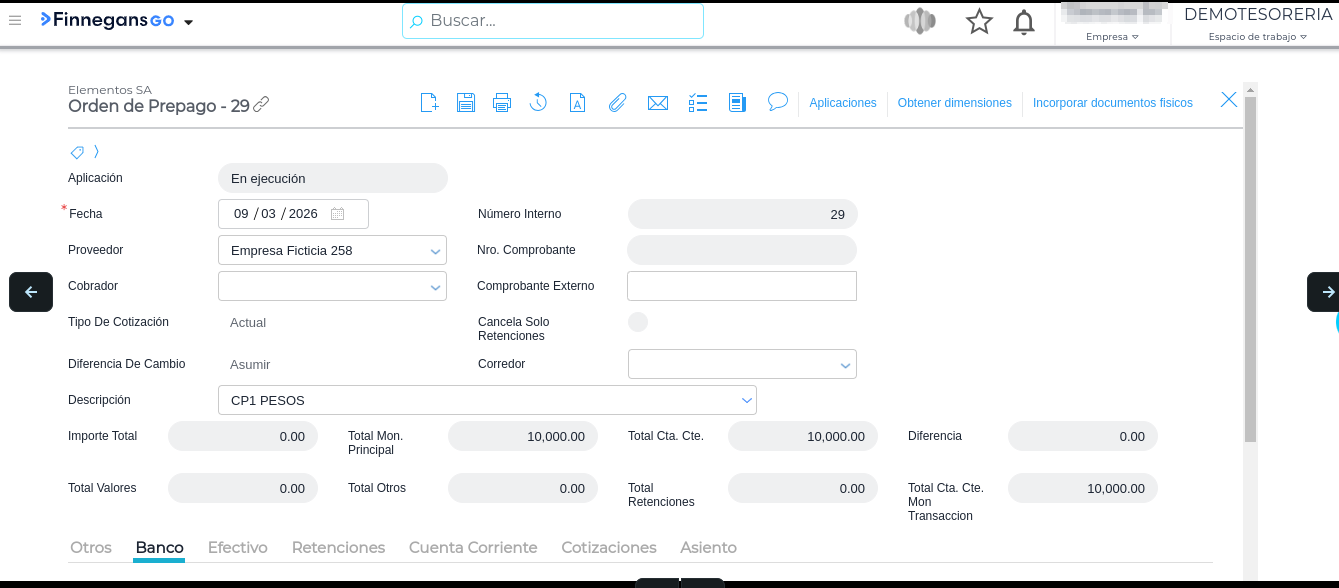
Task: Send by email using the envelope icon
Action: tap(657, 102)
